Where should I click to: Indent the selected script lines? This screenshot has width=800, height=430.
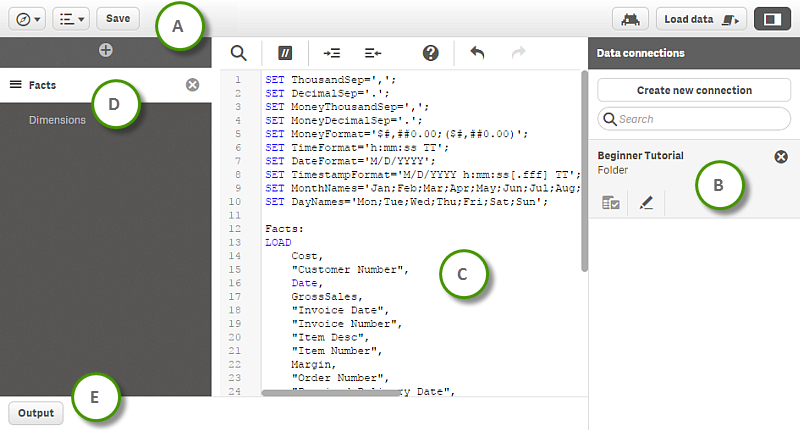pyautogui.click(x=330, y=53)
